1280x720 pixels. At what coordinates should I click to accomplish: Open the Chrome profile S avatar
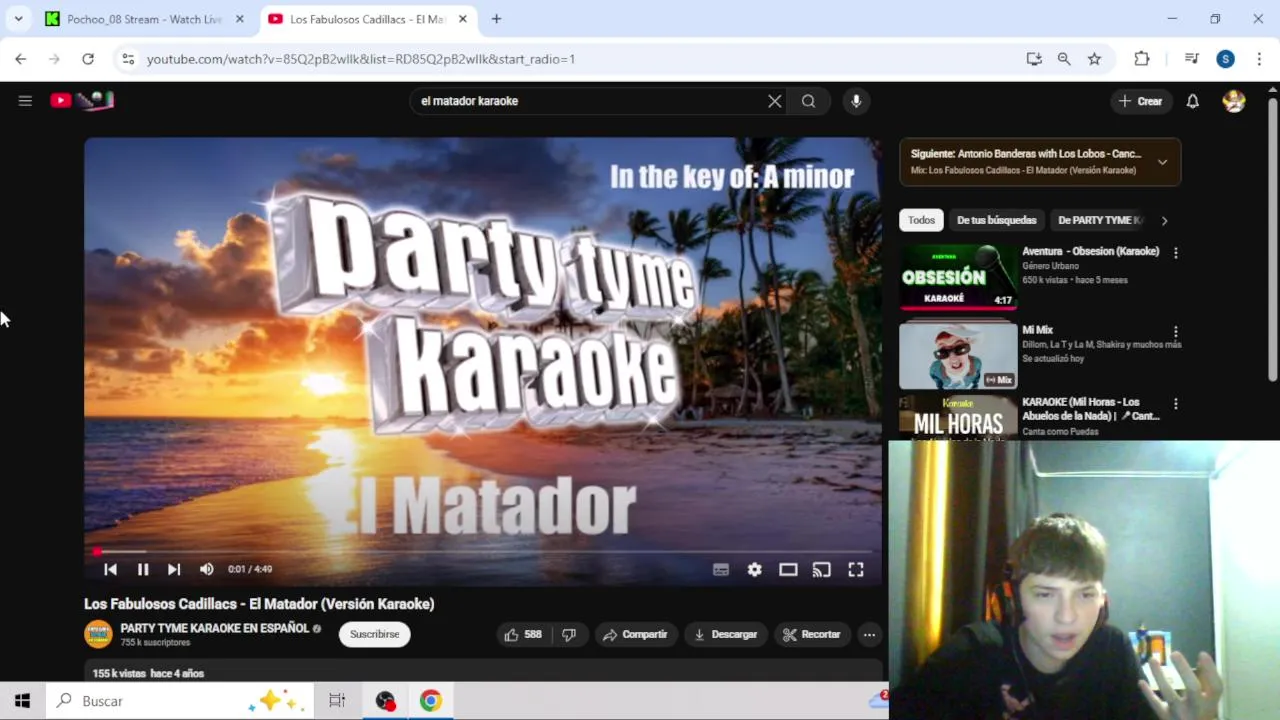pos(1226,59)
